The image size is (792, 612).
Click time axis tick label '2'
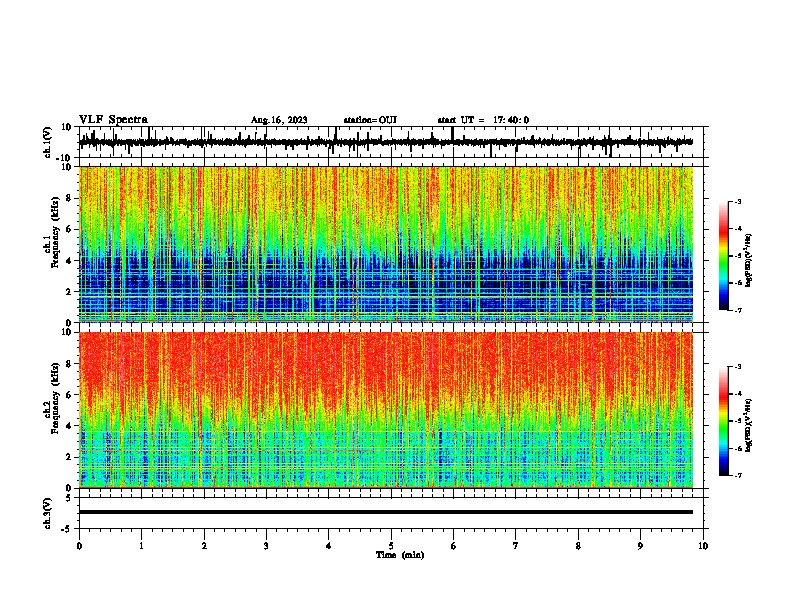coord(204,546)
